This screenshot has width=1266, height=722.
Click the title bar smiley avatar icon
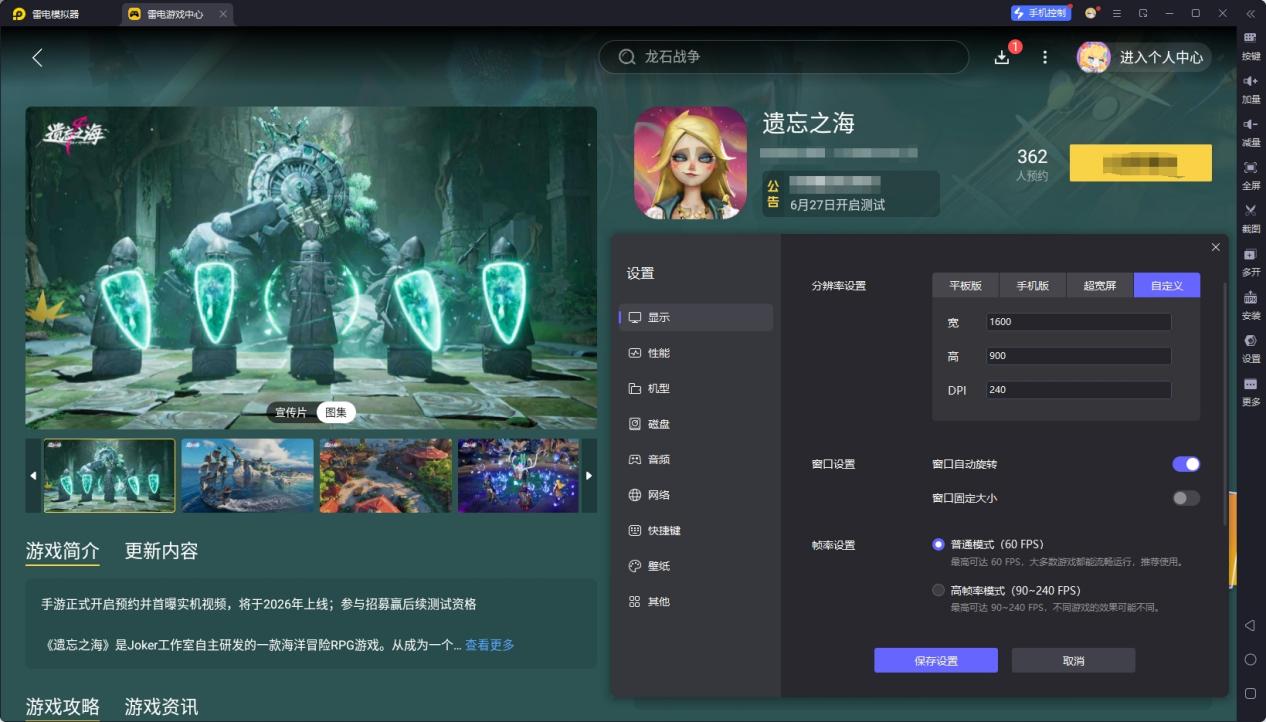coord(1091,13)
